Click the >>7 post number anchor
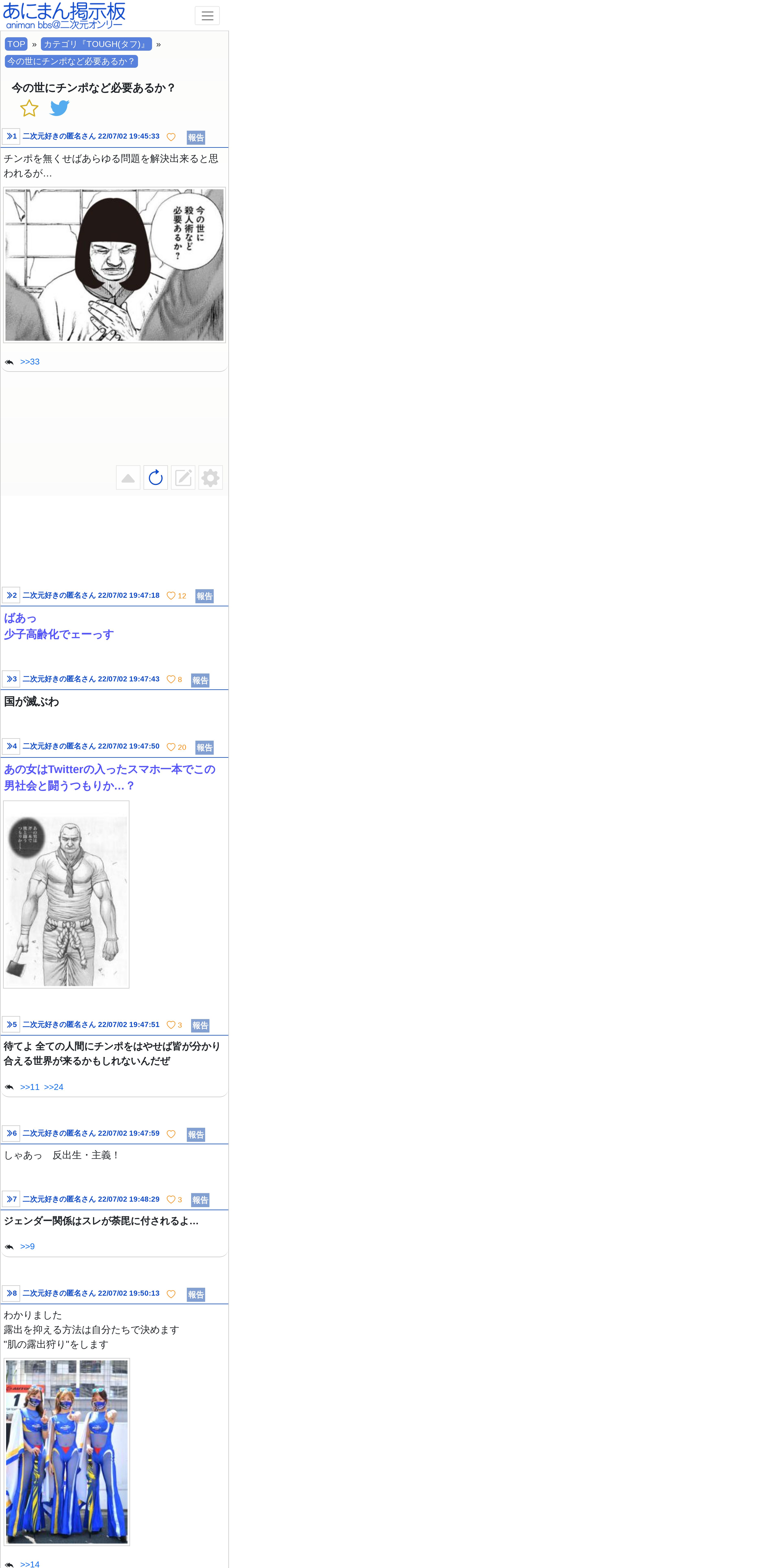The width and height of the screenshot is (784, 1568). pos(11,1199)
